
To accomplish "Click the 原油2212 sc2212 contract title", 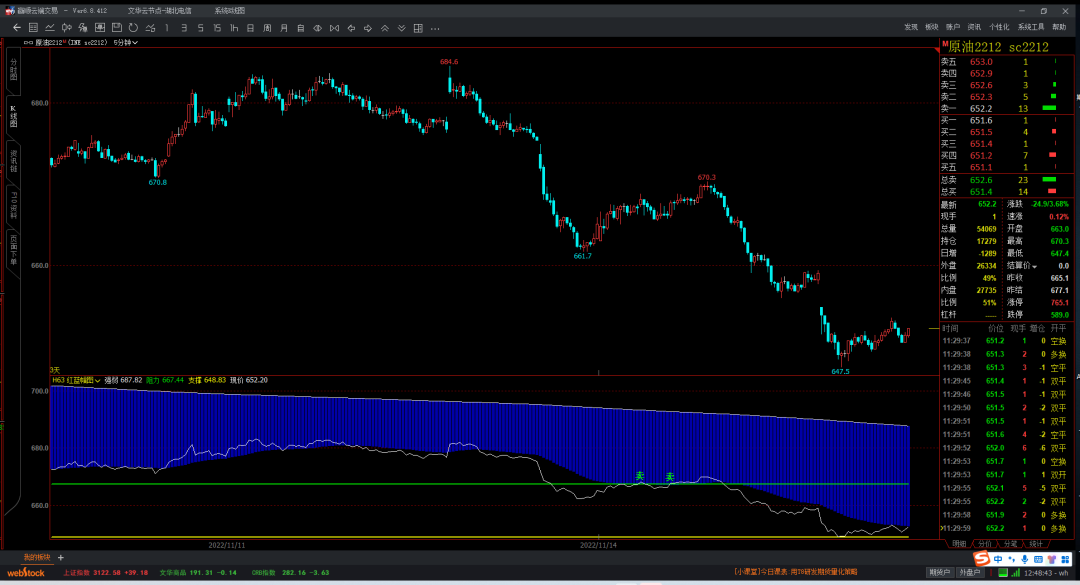I will (x=998, y=47).
